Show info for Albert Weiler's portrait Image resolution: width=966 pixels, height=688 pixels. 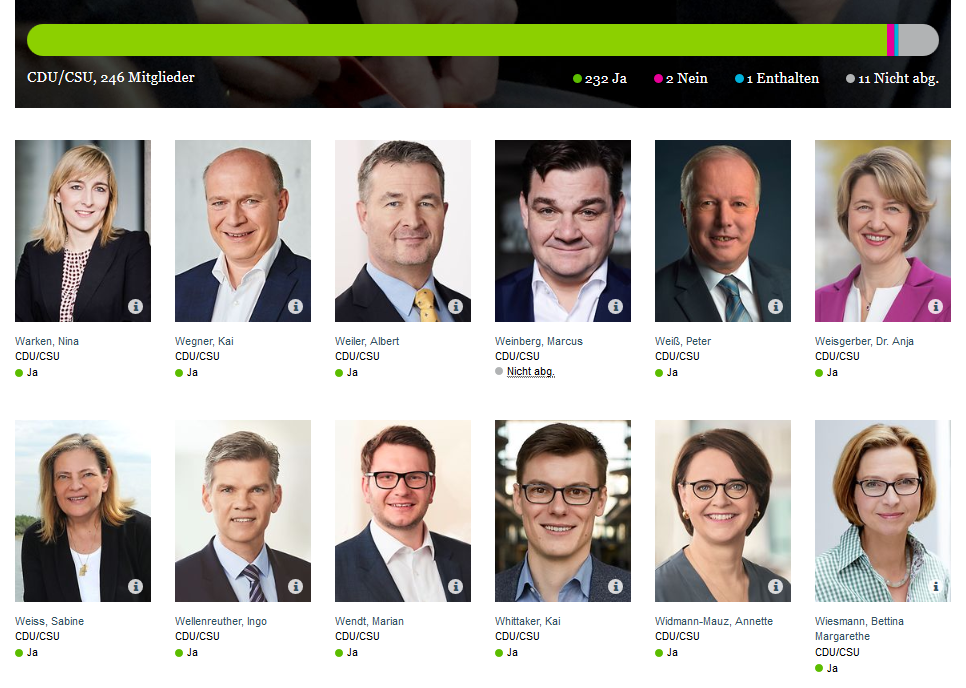pyautogui.click(x=455, y=306)
